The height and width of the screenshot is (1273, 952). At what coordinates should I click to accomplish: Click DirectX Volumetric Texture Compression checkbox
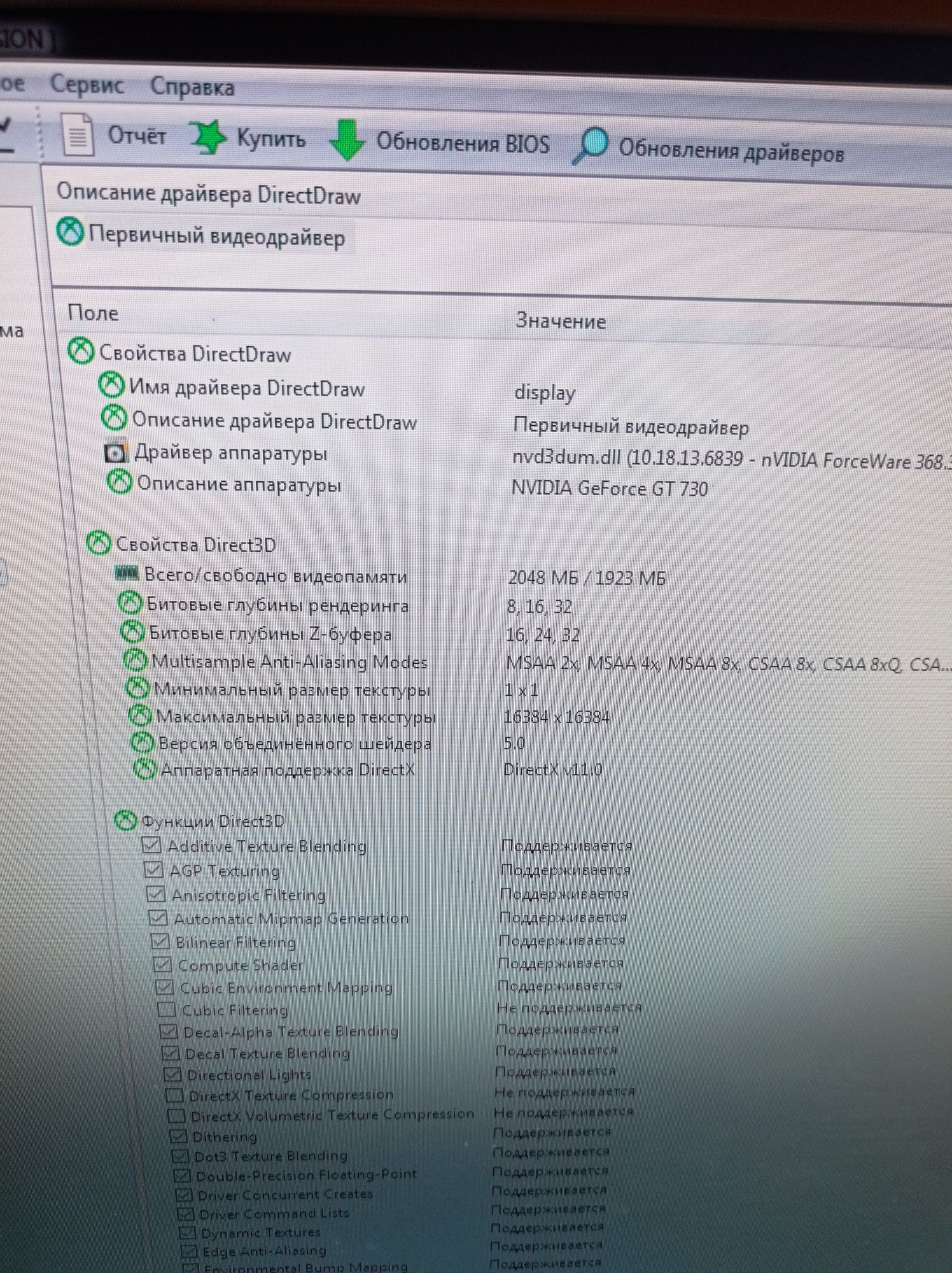pyautogui.click(x=176, y=1116)
